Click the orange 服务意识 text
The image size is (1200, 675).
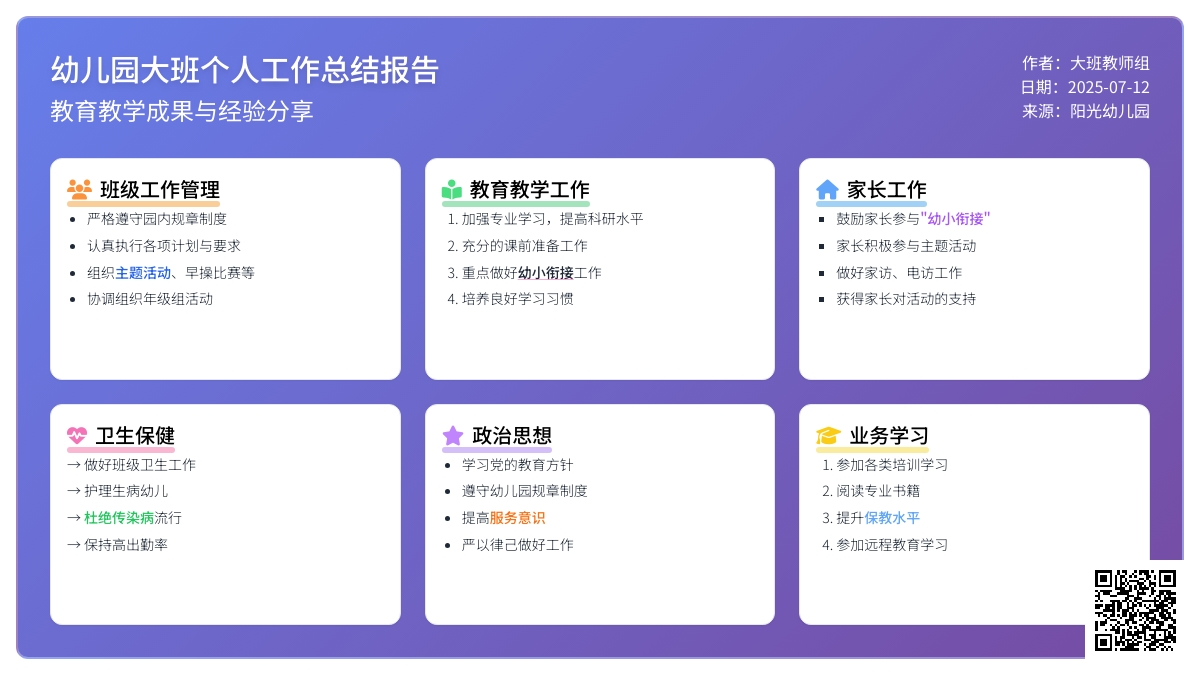[x=518, y=518]
